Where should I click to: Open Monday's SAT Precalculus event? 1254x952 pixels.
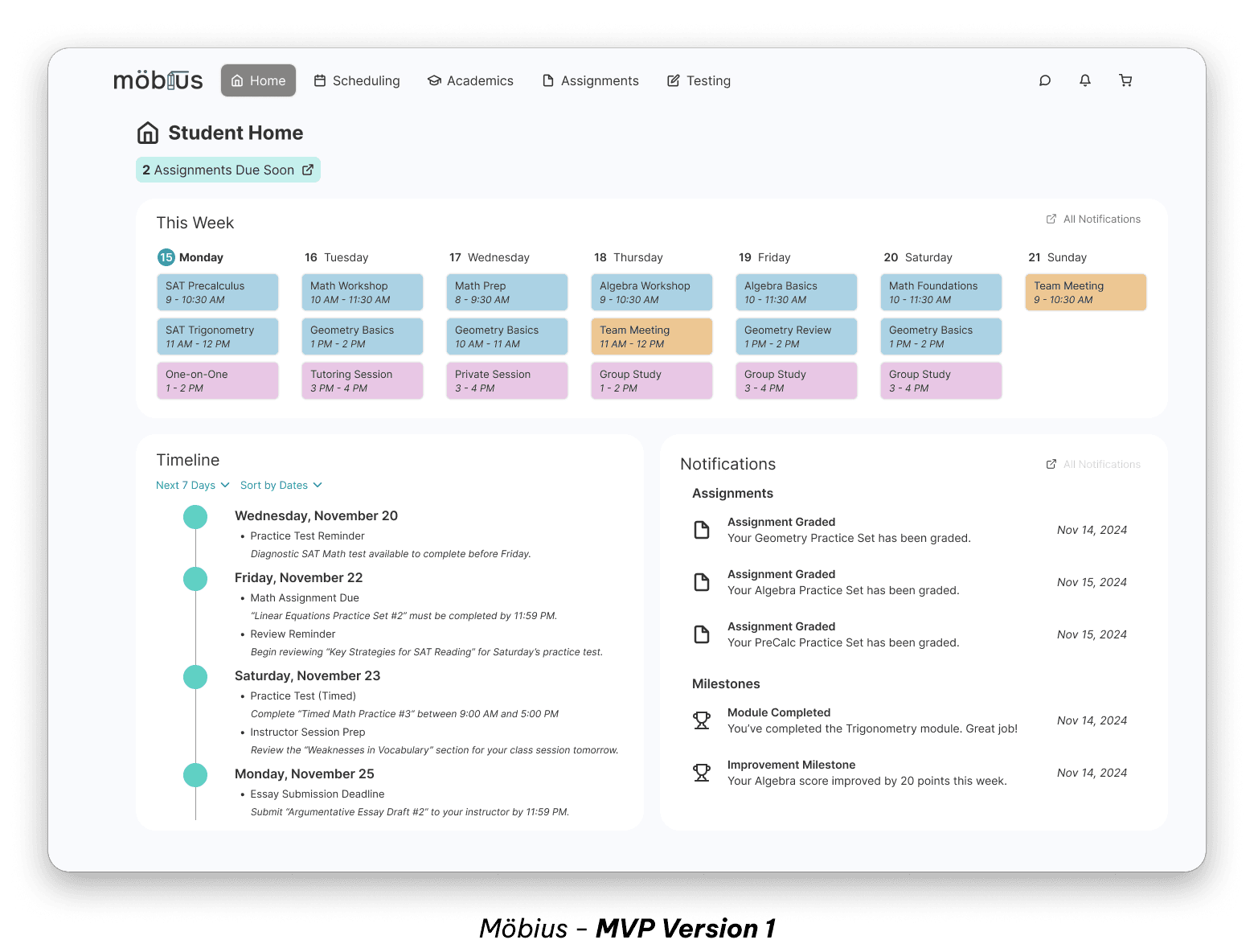(x=218, y=292)
